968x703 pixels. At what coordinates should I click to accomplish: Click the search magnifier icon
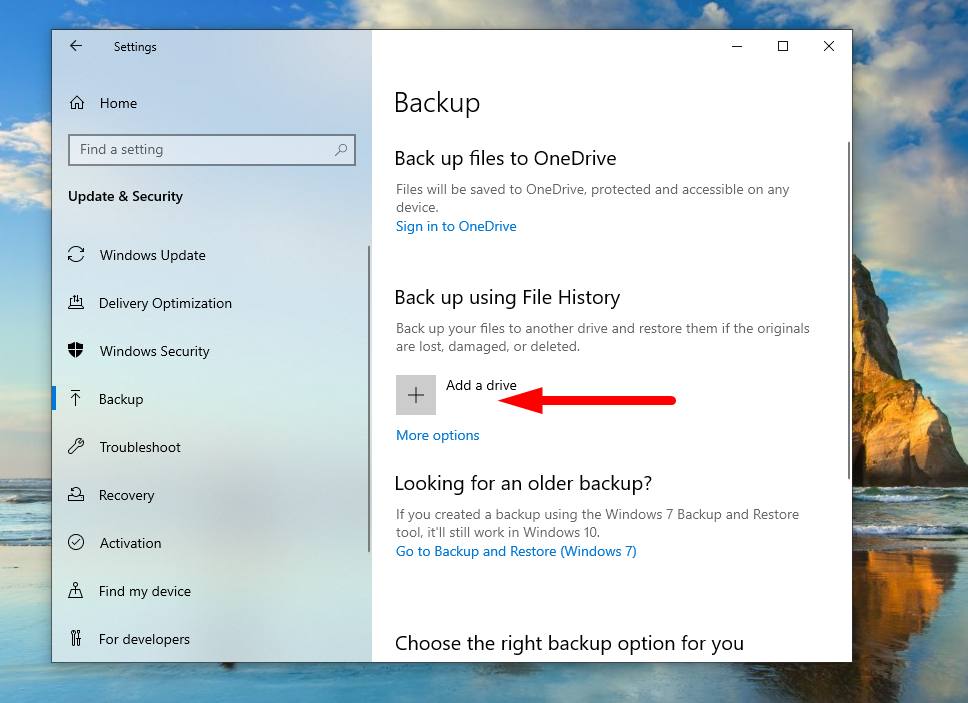341,150
